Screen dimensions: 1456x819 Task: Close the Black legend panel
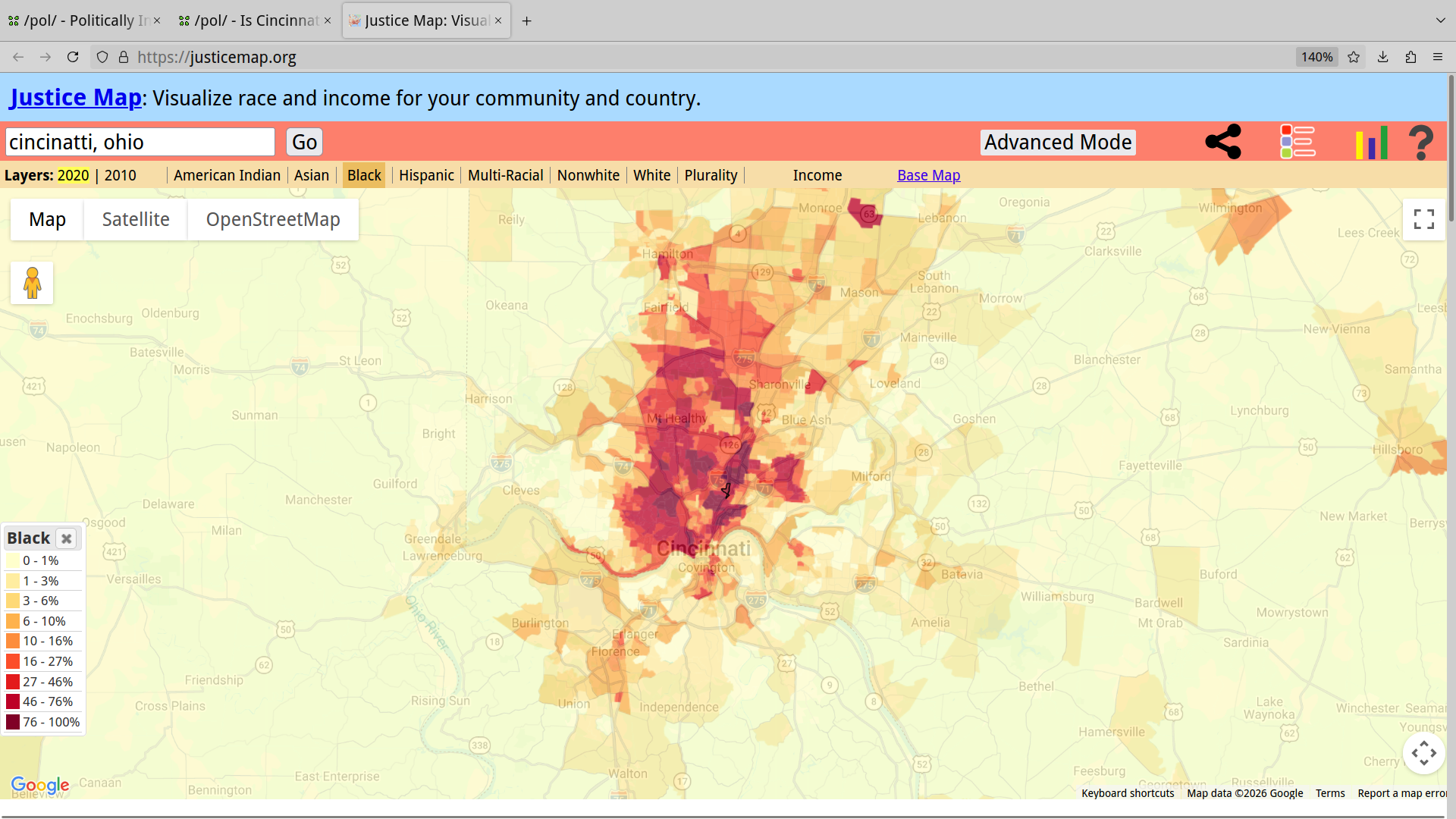pyautogui.click(x=67, y=538)
